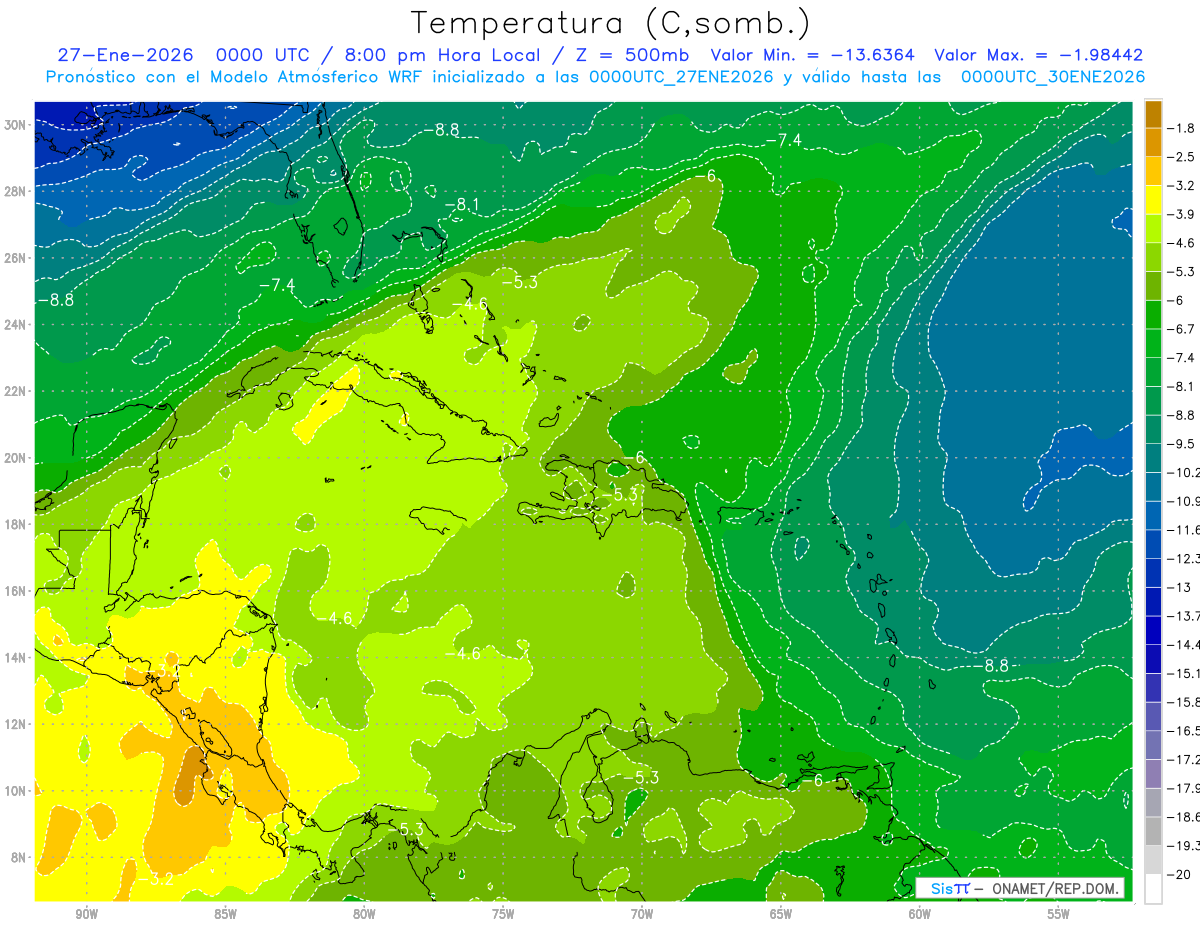Click "Valor Min. = -13.6364" value
The image size is (1200, 927).
coord(812,56)
